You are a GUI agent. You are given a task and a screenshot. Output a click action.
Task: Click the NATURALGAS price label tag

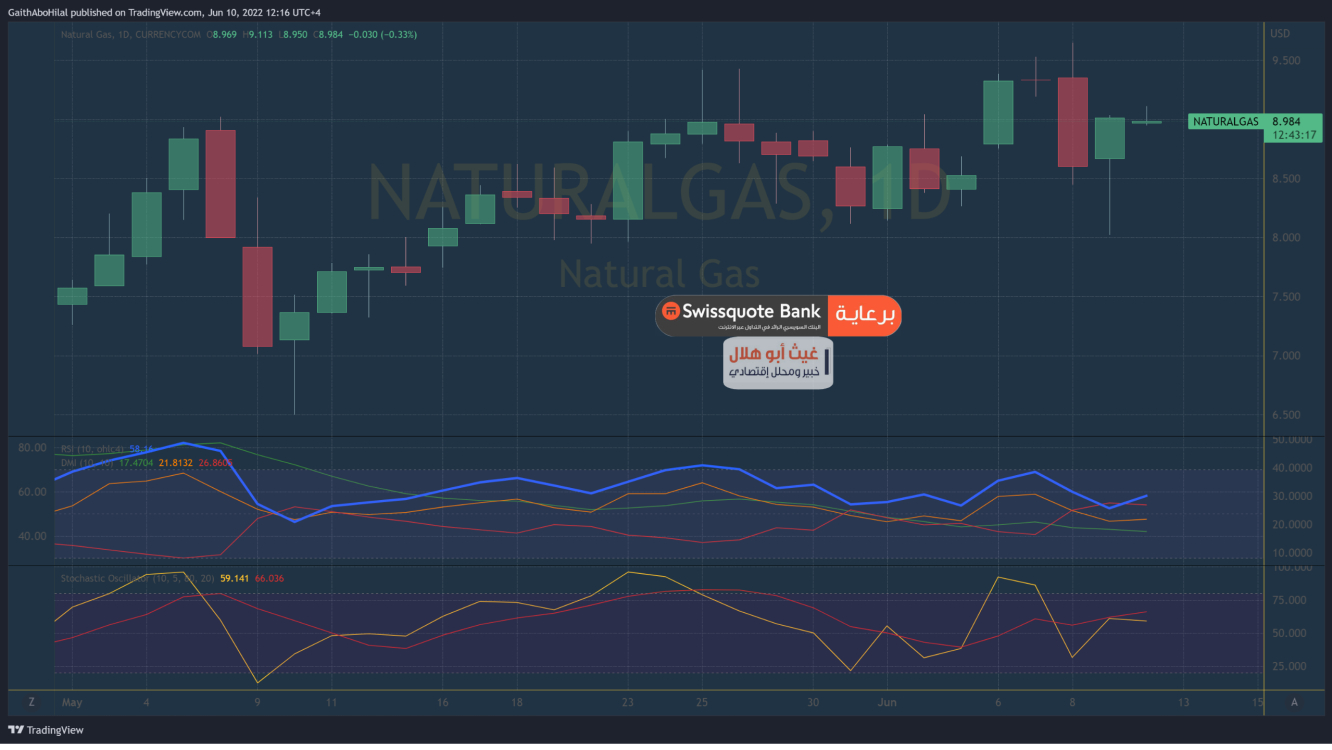1226,121
